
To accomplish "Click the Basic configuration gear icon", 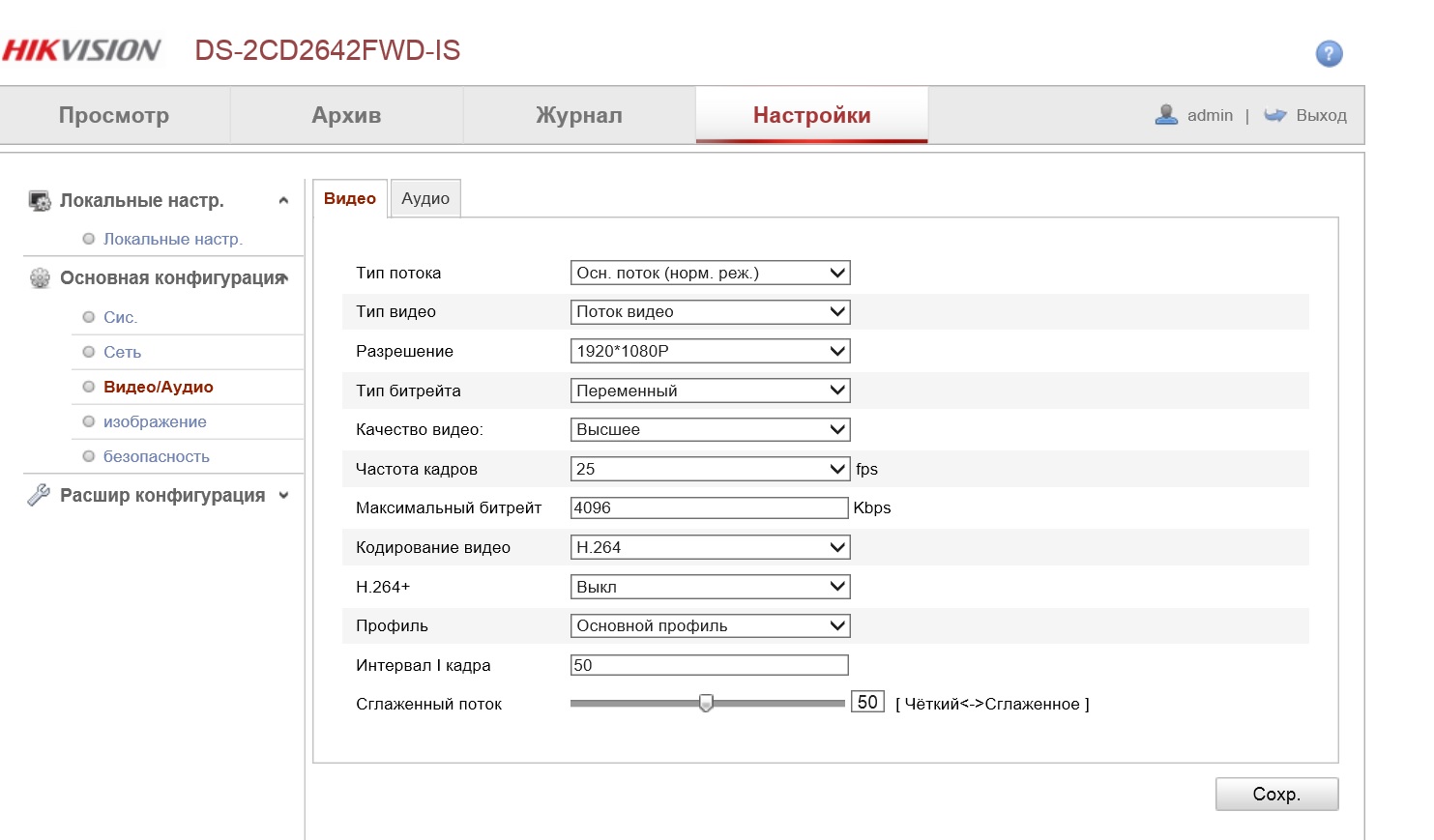I will click(40, 278).
